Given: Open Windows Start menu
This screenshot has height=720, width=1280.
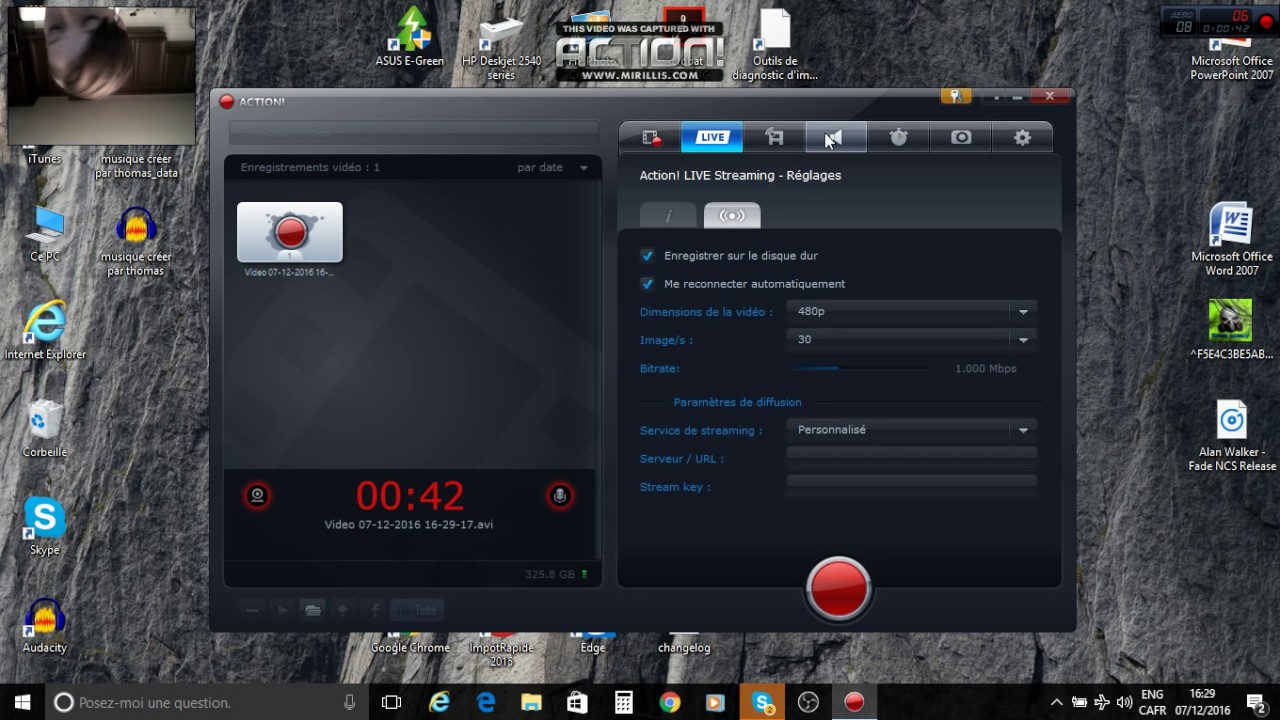Looking at the screenshot, I should click(x=22, y=703).
